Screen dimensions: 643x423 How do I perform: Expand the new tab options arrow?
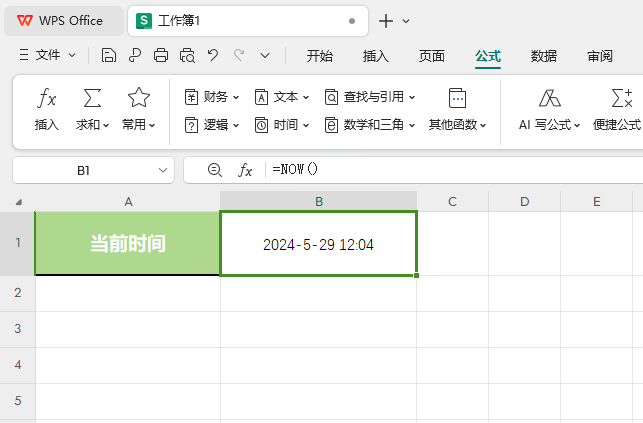[x=406, y=21]
